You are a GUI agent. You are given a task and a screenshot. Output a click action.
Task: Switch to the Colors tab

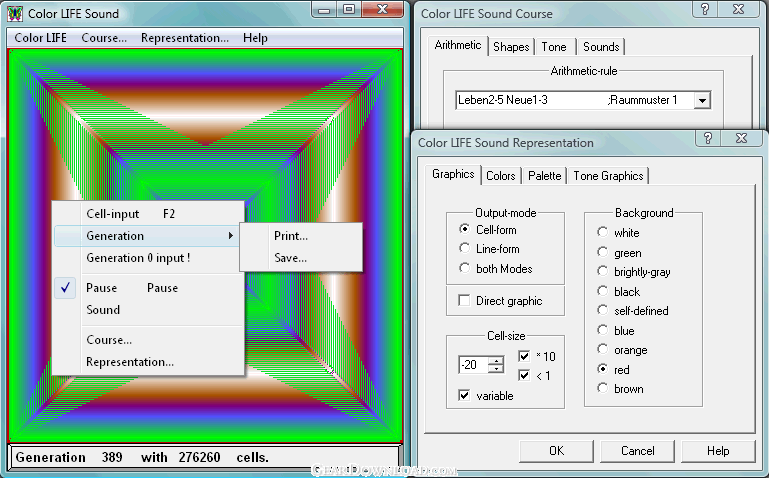click(500, 176)
